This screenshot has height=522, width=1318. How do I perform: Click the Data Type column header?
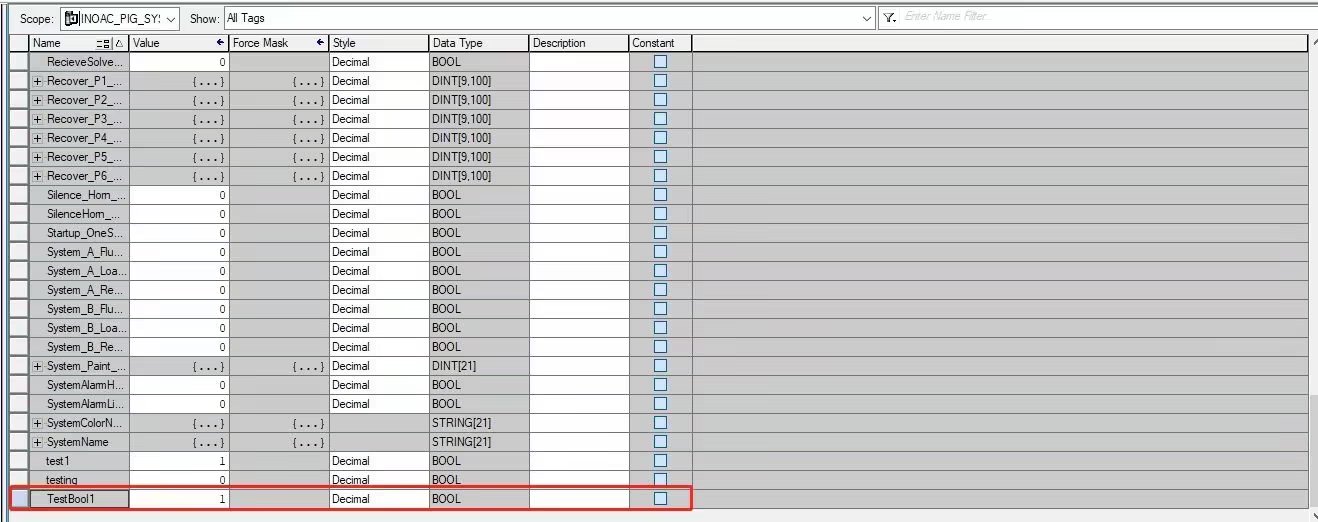tap(478, 43)
